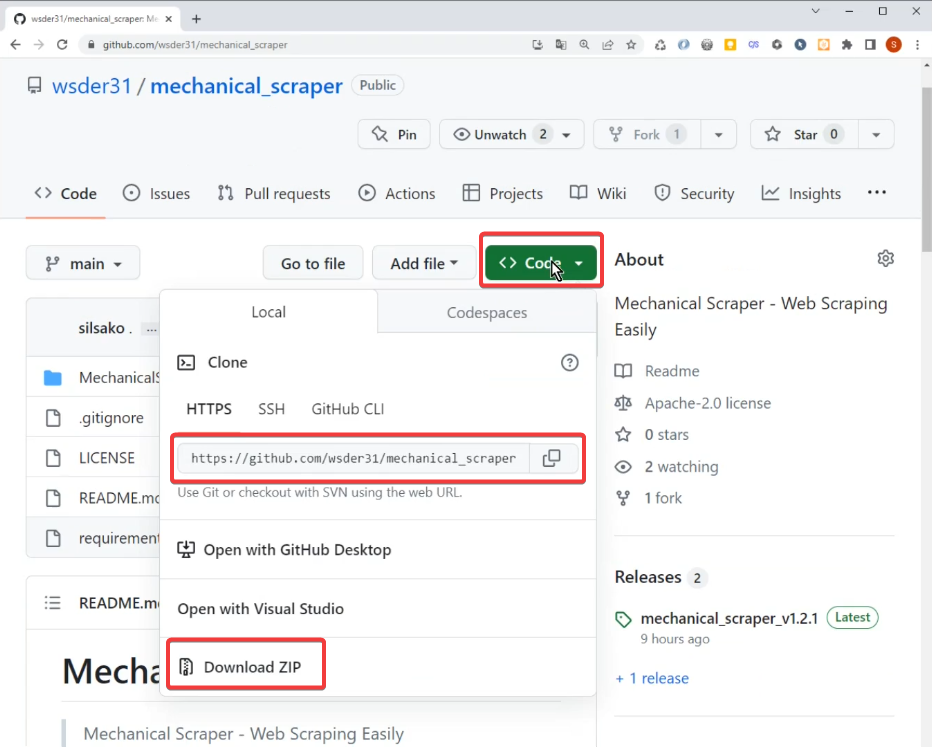Click Go to file button
The width and height of the screenshot is (932, 747).
click(x=313, y=263)
